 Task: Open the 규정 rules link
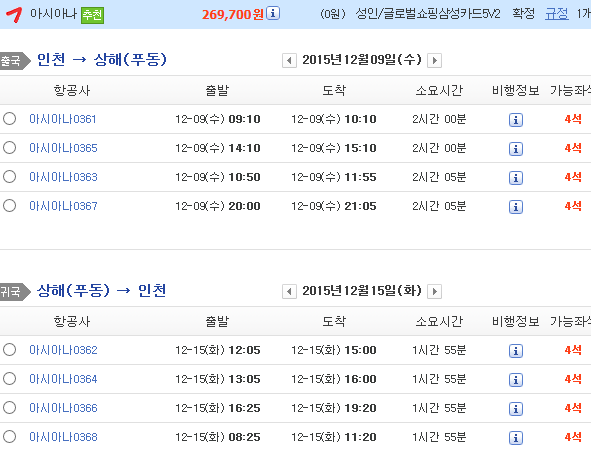[x=556, y=14]
